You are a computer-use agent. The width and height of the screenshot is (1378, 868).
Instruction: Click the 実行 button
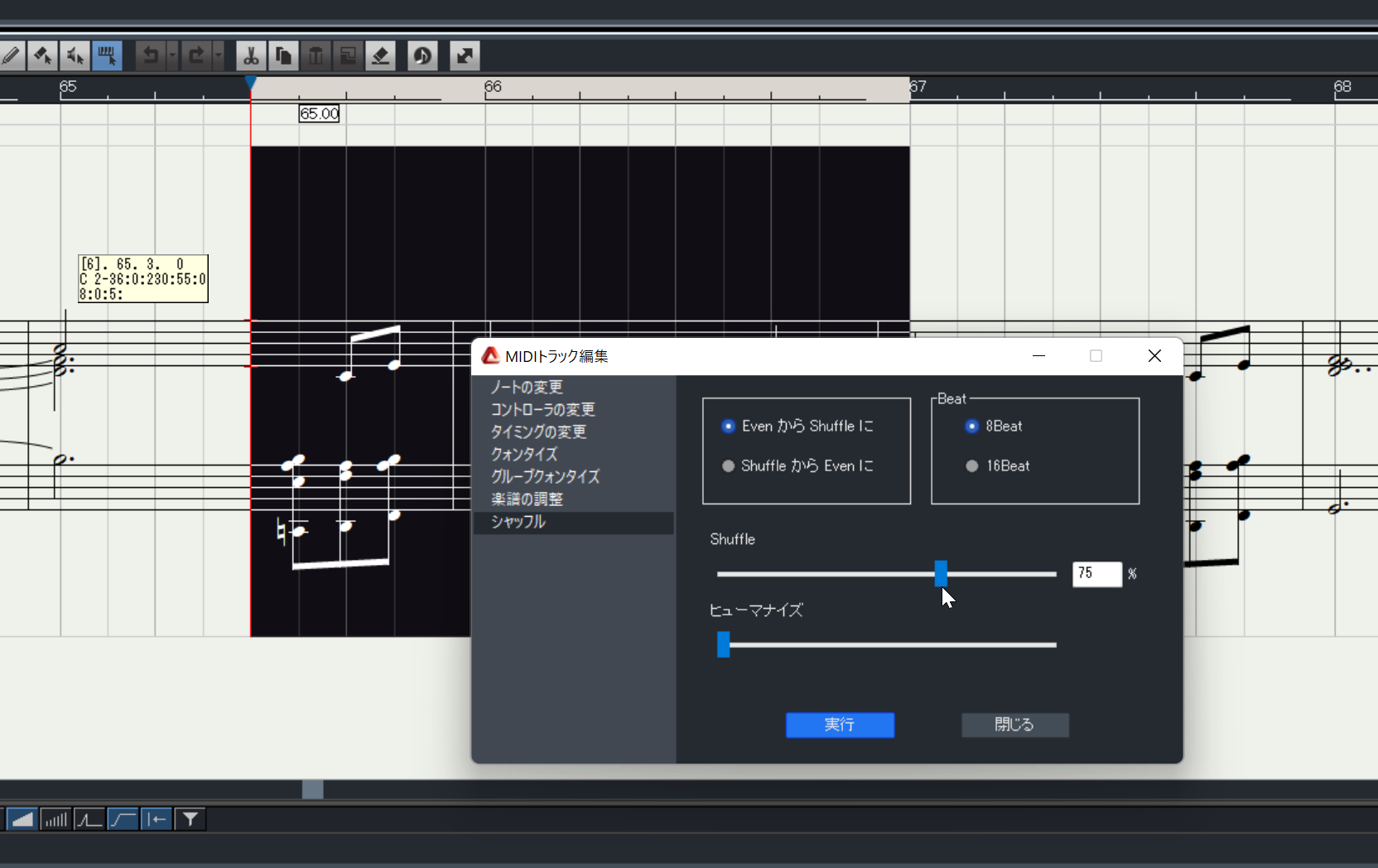(x=840, y=725)
